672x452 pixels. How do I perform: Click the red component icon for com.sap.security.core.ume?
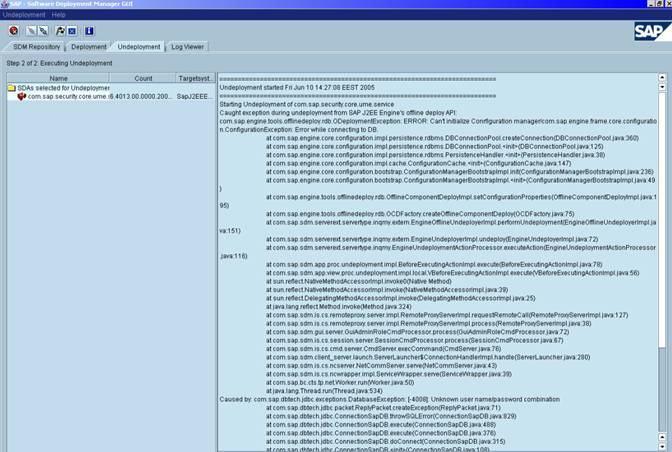click(21, 97)
